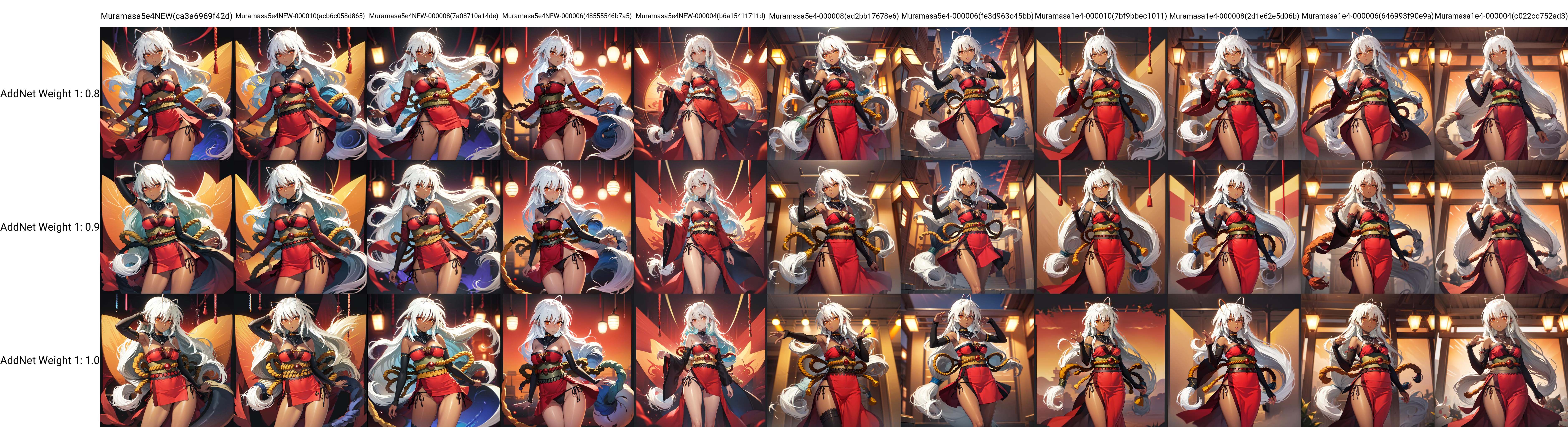The image size is (1568, 427).
Task: Open the Muramasa5e4NEW(ca3a6969f42d) image at weight 1.0
Action: click(167, 360)
